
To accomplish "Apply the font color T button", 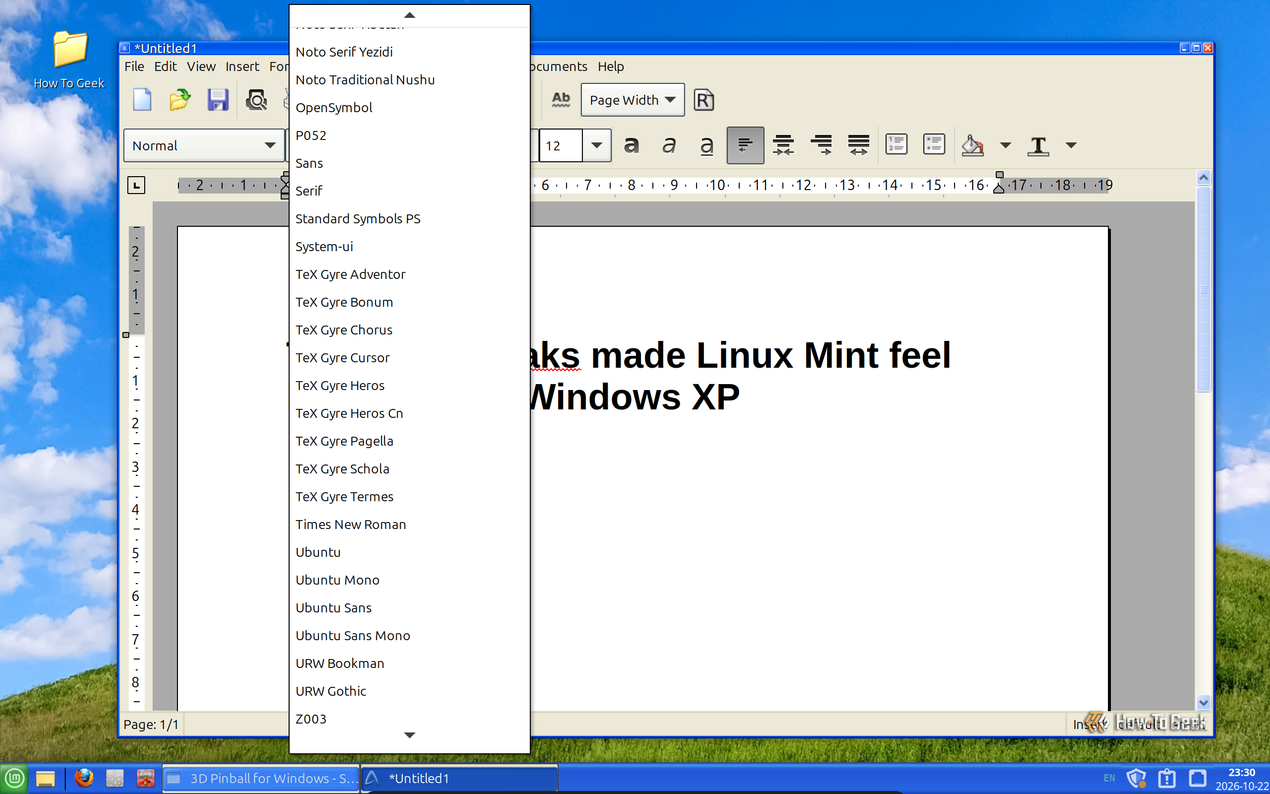I will 1039,145.
